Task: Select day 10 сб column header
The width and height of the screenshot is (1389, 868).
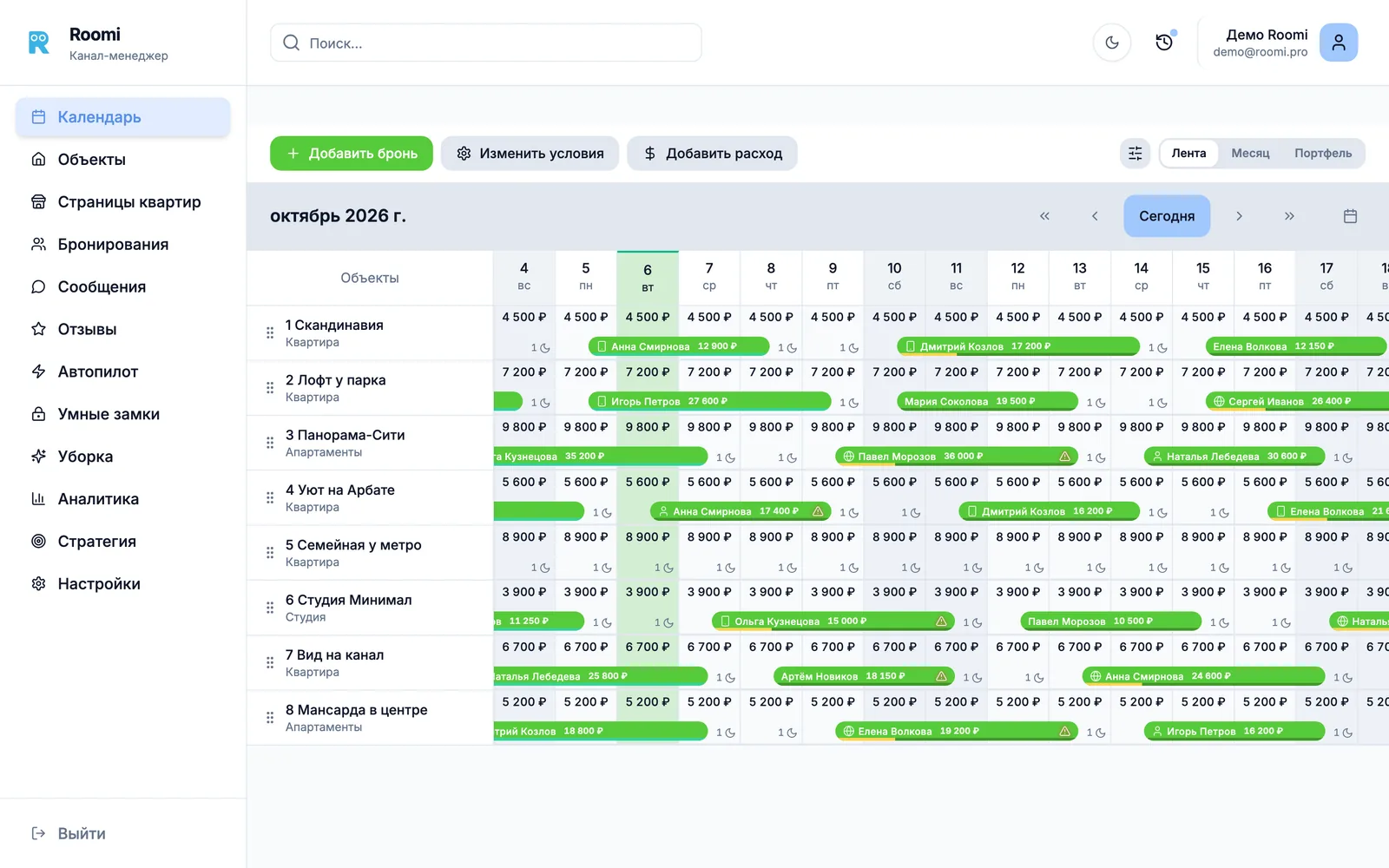Action: click(894, 277)
